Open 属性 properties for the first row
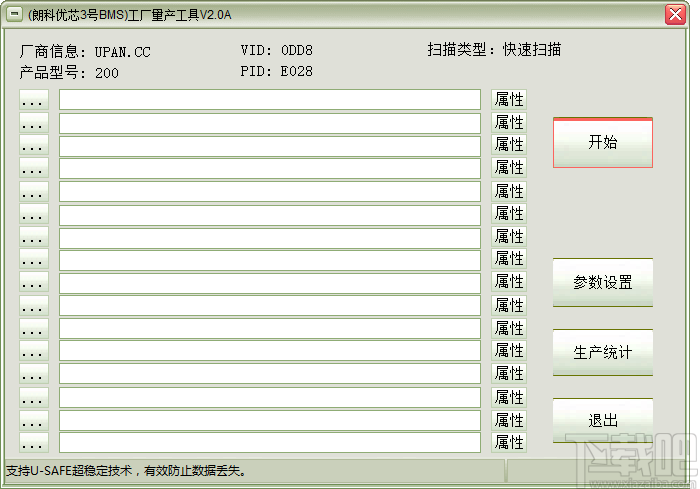This screenshot has width=700, height=489. pos(509,100)
